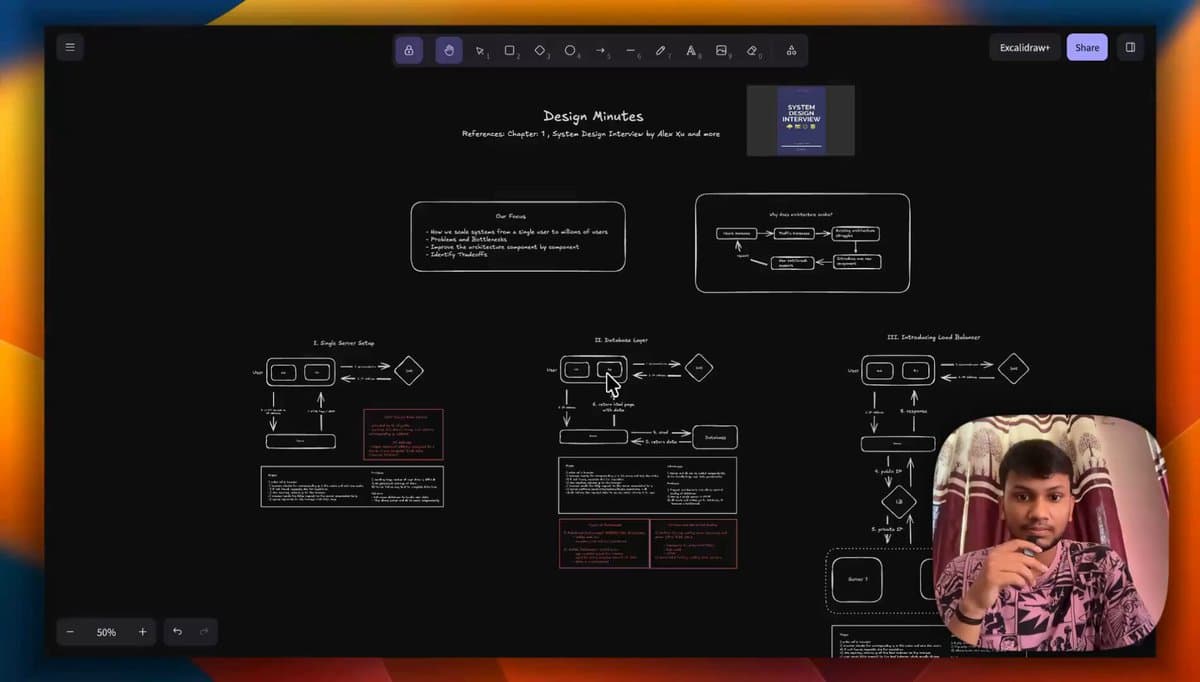Toggle the keep-tool-active lock icon
1200x682 pixels.
click(408, 50)
